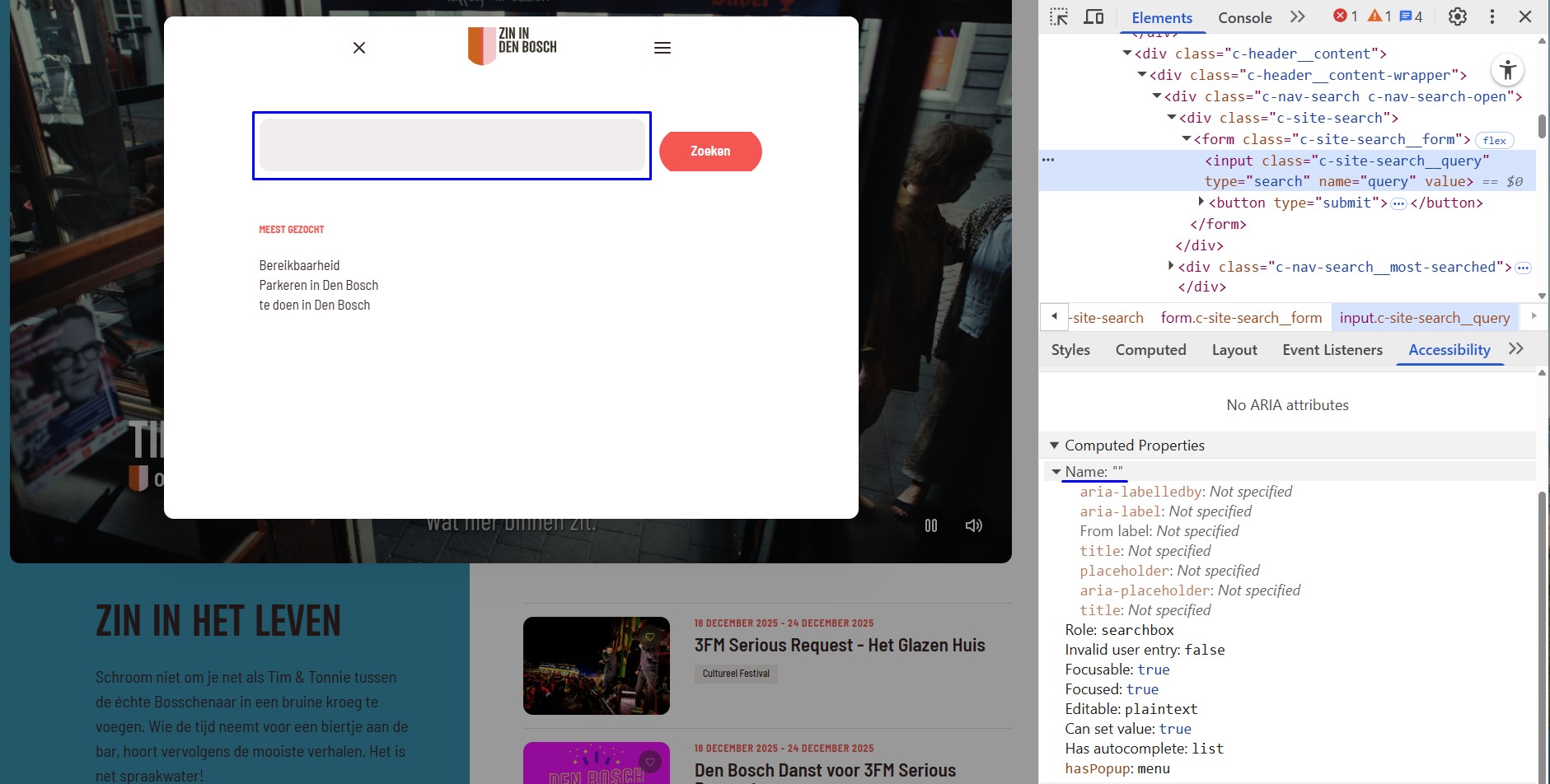The height and width of the screenshot is (784, 1550).
Task: Pause the background video
Action: pyautogui.click(x=931, y=525)
